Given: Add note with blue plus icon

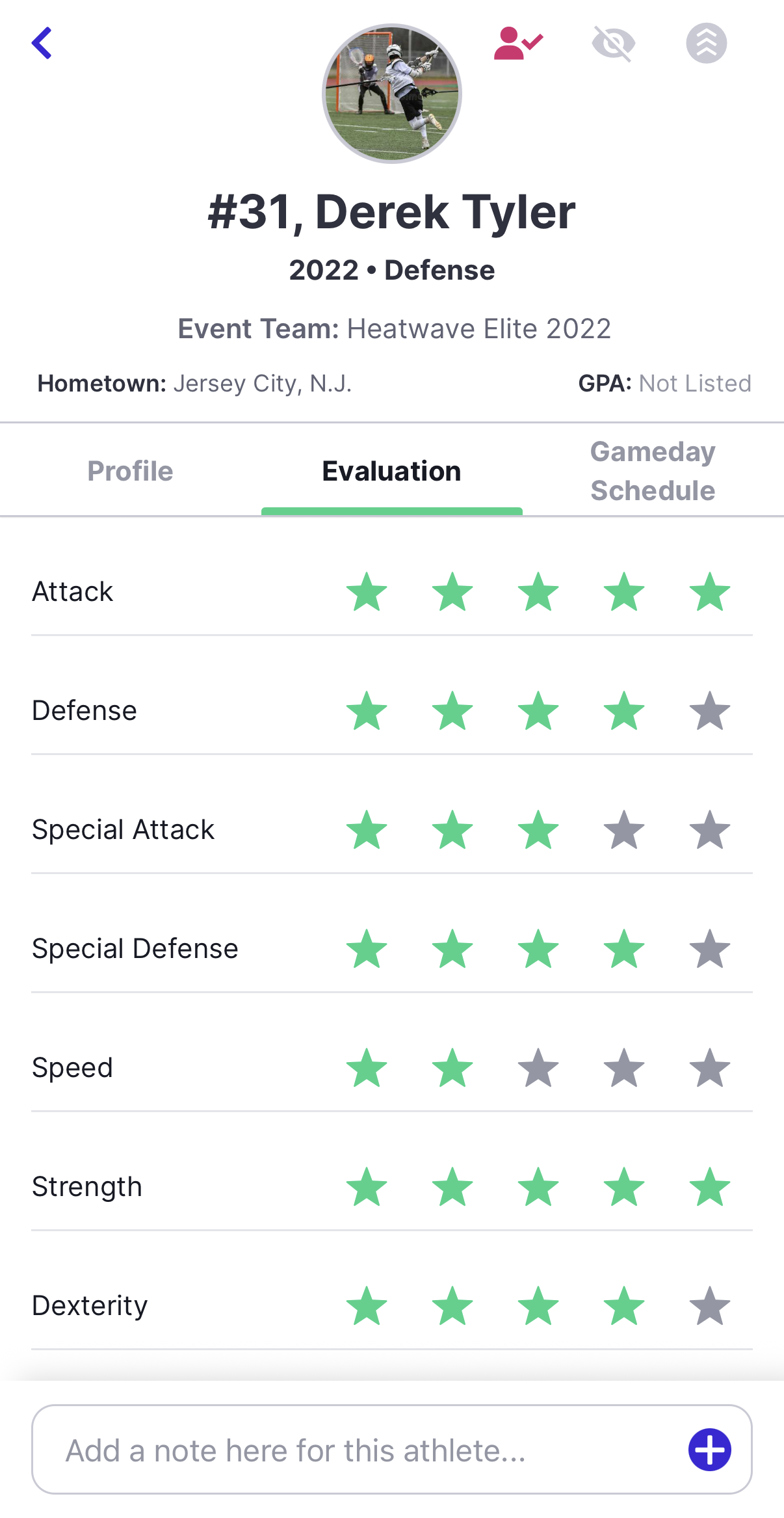Looking at the screenshot, I should tap(709, 1449).
